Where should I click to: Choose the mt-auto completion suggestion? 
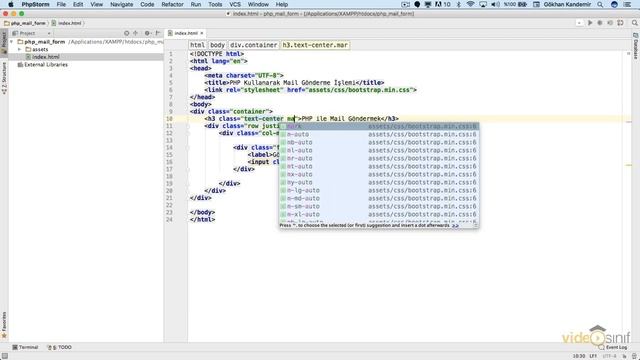click(379, 167)
